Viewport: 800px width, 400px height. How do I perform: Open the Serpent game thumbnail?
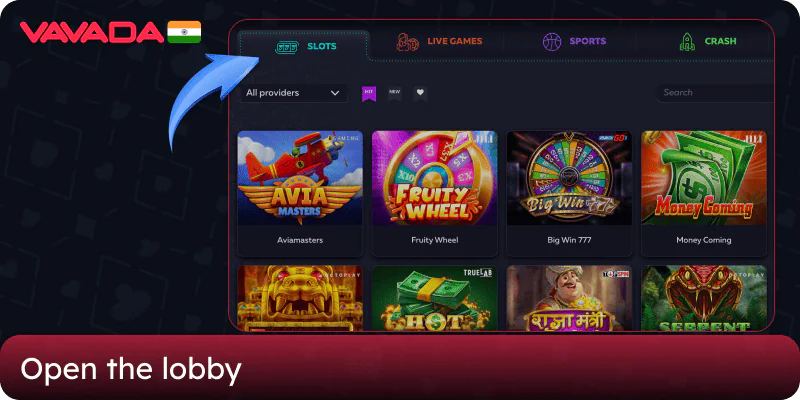tap(704, 298)
